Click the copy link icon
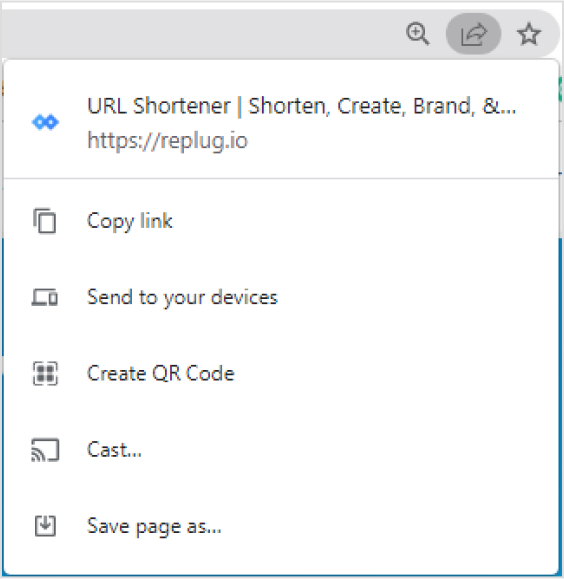The width and height of the screenshot is (564, 579). point(45,221)
